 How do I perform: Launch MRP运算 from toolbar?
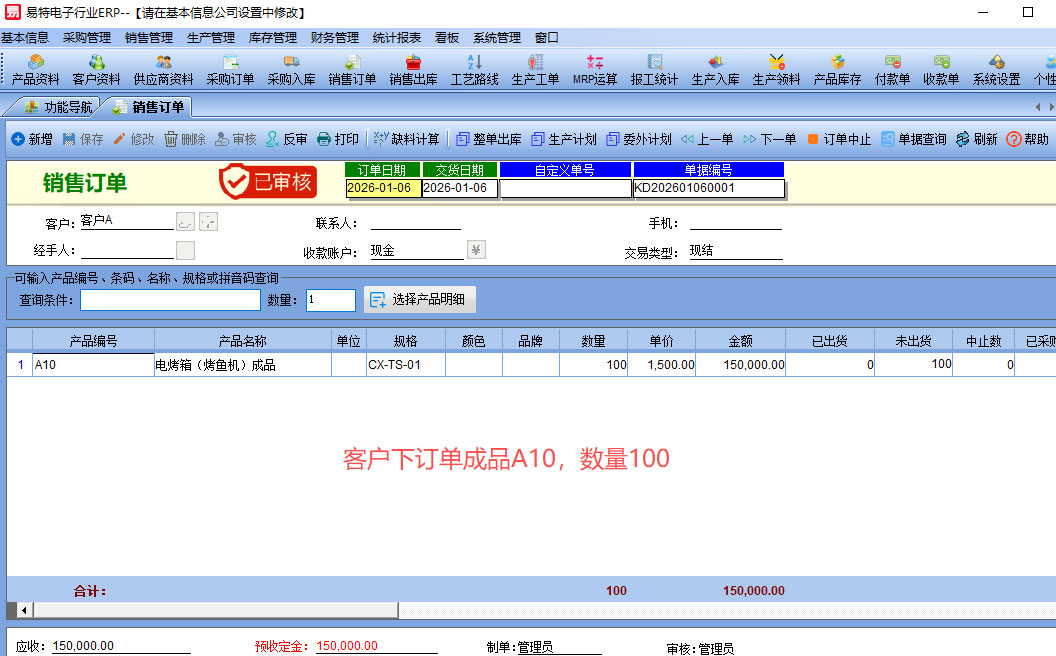coord(595,69)
